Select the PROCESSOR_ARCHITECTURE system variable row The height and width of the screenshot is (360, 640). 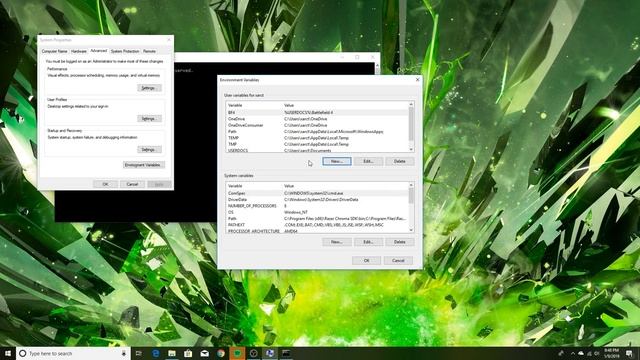[x=317, y=231]
